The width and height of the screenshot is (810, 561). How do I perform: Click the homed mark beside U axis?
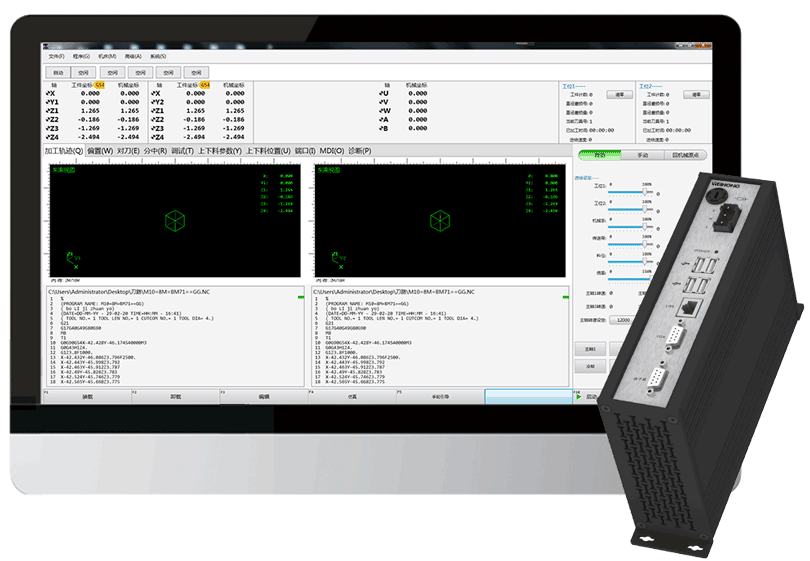[x=380, y=93]
